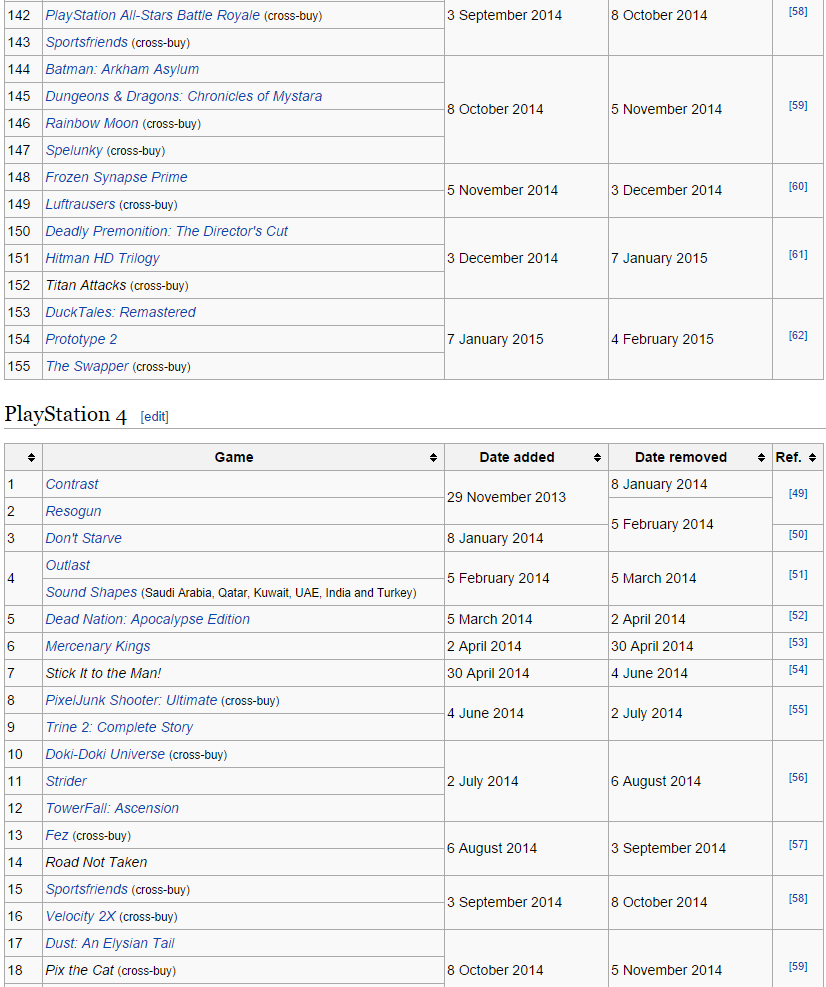826x987 pixels.
Task: Sort PlayStation 4 table by Ref. column
Action: click(x=812, y=458)
